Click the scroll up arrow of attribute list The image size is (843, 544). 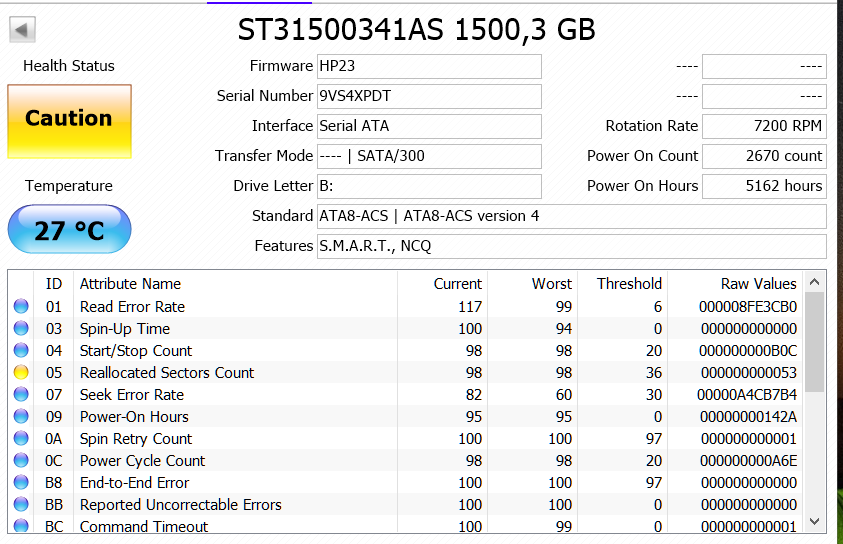pyautogui.click(x=815, y=282)
